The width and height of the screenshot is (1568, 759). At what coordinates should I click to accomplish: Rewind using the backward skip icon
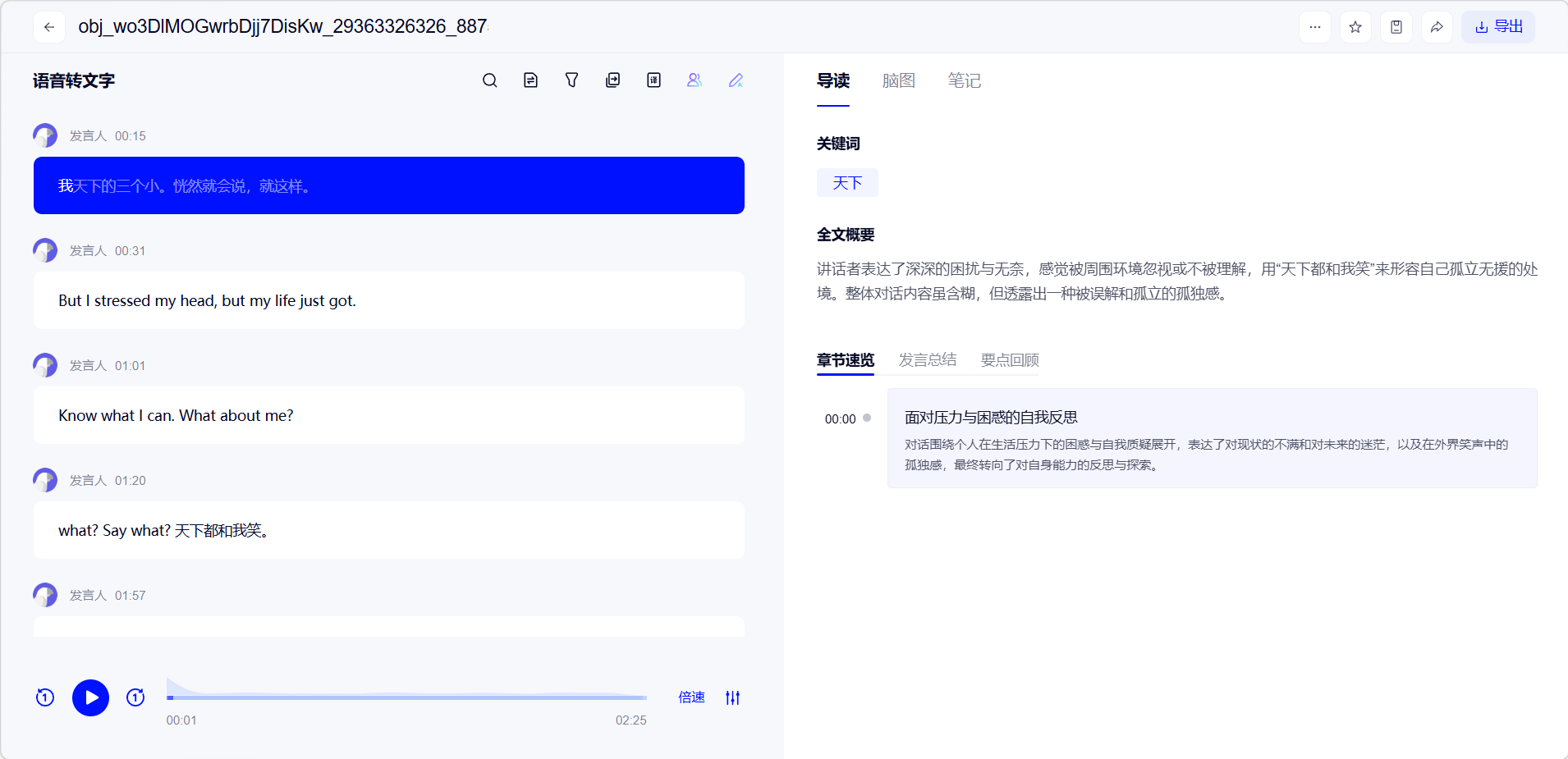[x=45, y=697]
